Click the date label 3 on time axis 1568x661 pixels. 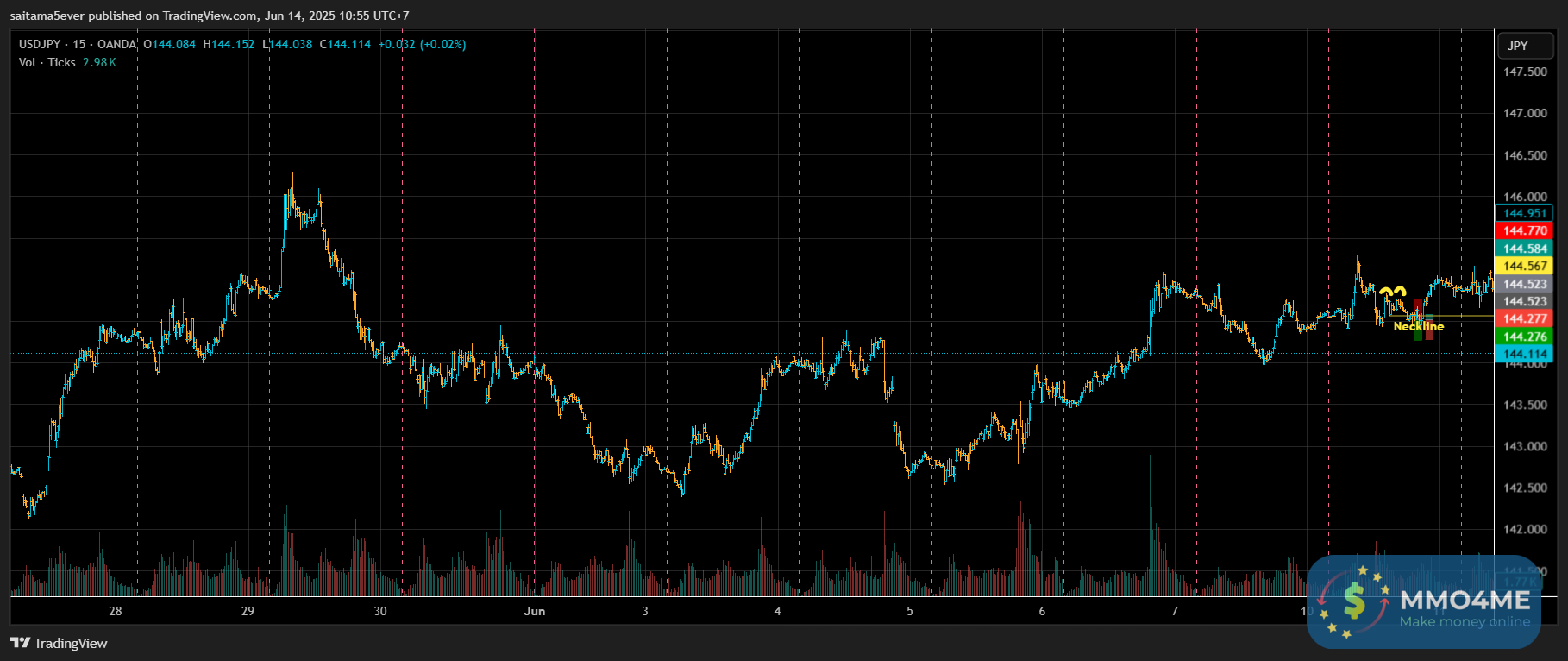(x=645, y=611)
